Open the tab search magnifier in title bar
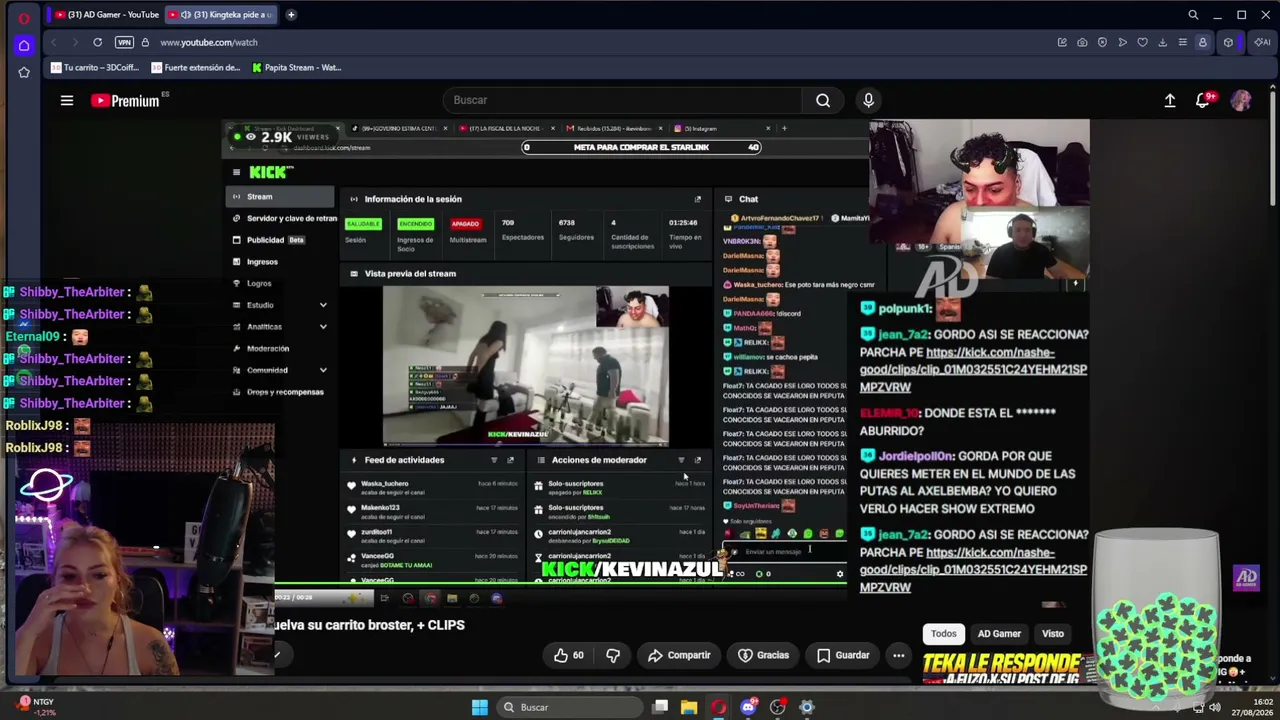This screenshot has width=1280, height=720. click(x=1193, y=15)
